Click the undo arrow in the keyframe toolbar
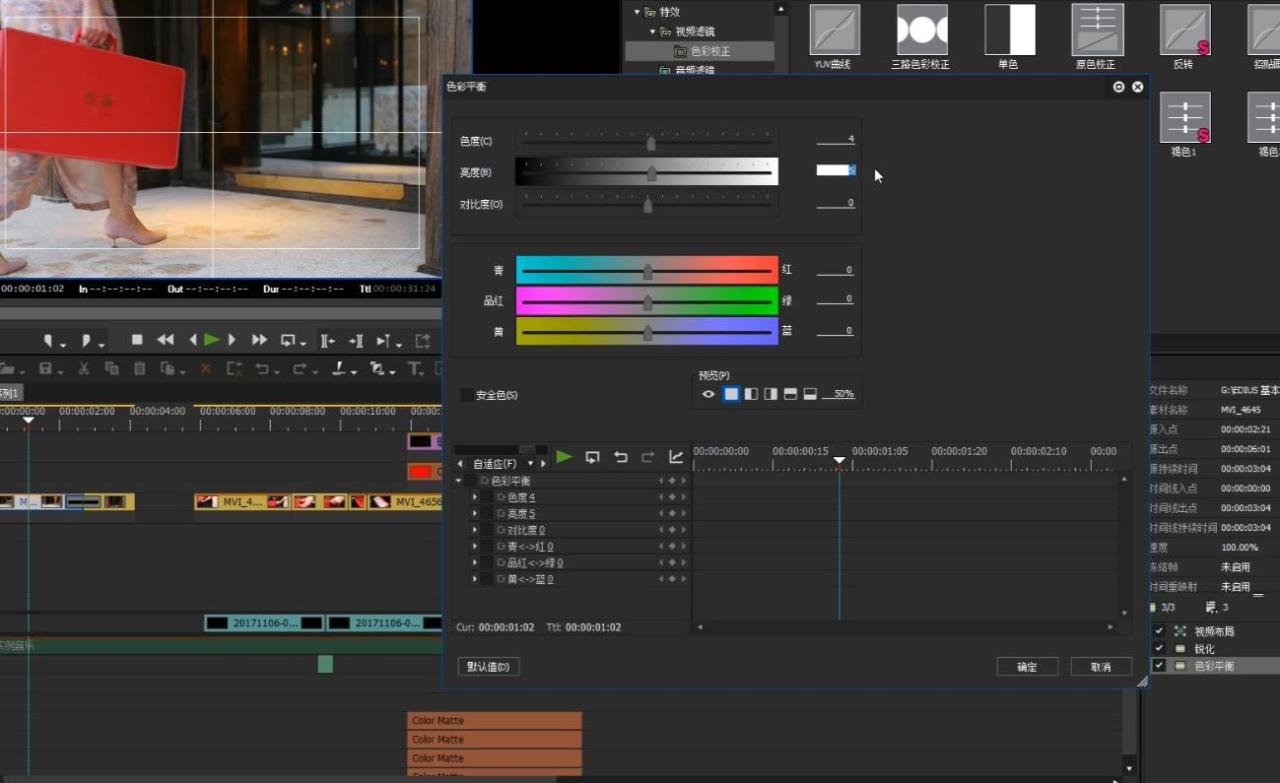Viewport: 1280px width, 783px height. point(620,457)
